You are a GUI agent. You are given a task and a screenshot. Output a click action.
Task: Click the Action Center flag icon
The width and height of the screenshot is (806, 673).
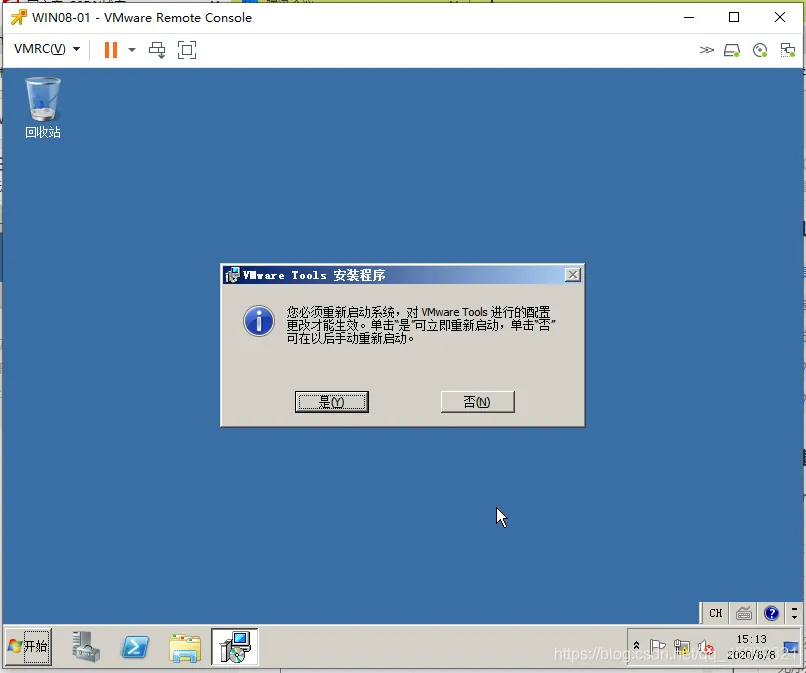pos(657,646)
